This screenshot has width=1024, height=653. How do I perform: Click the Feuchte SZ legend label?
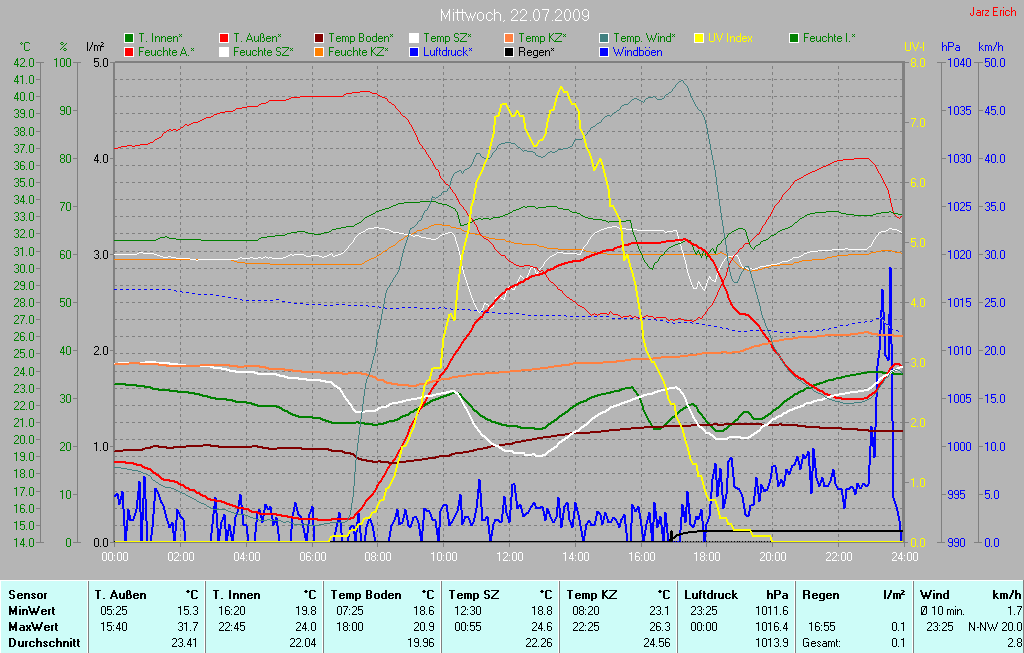pos(263,51)
